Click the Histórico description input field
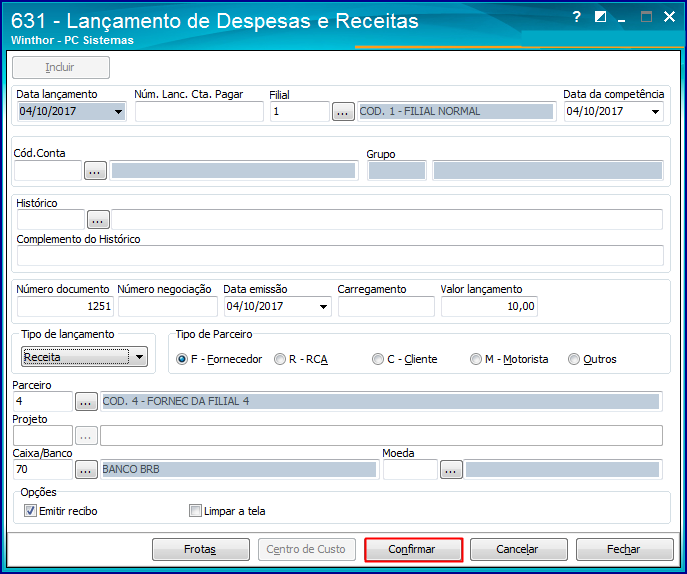Viewport: 687px width, 574px height. click(x=387, y=220)
